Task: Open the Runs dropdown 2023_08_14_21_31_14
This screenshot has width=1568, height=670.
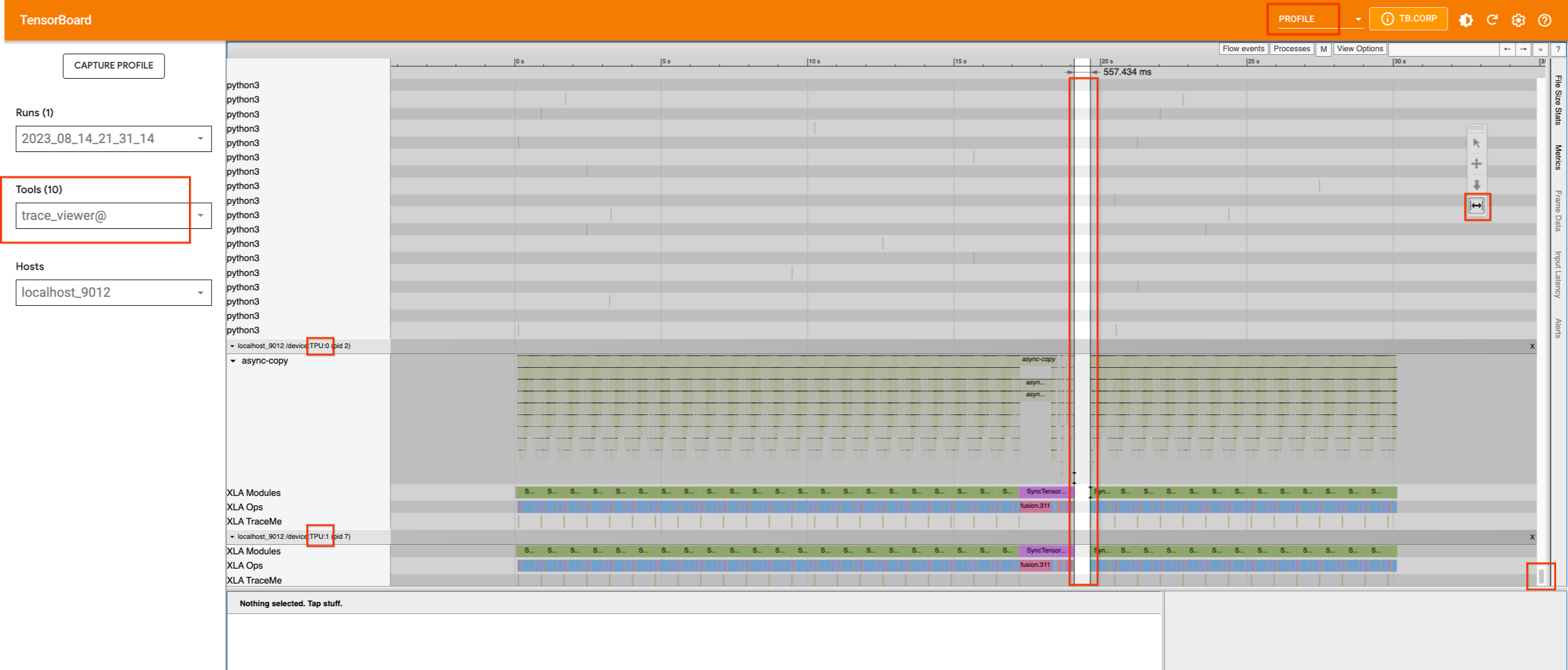Action: (113, 139)
